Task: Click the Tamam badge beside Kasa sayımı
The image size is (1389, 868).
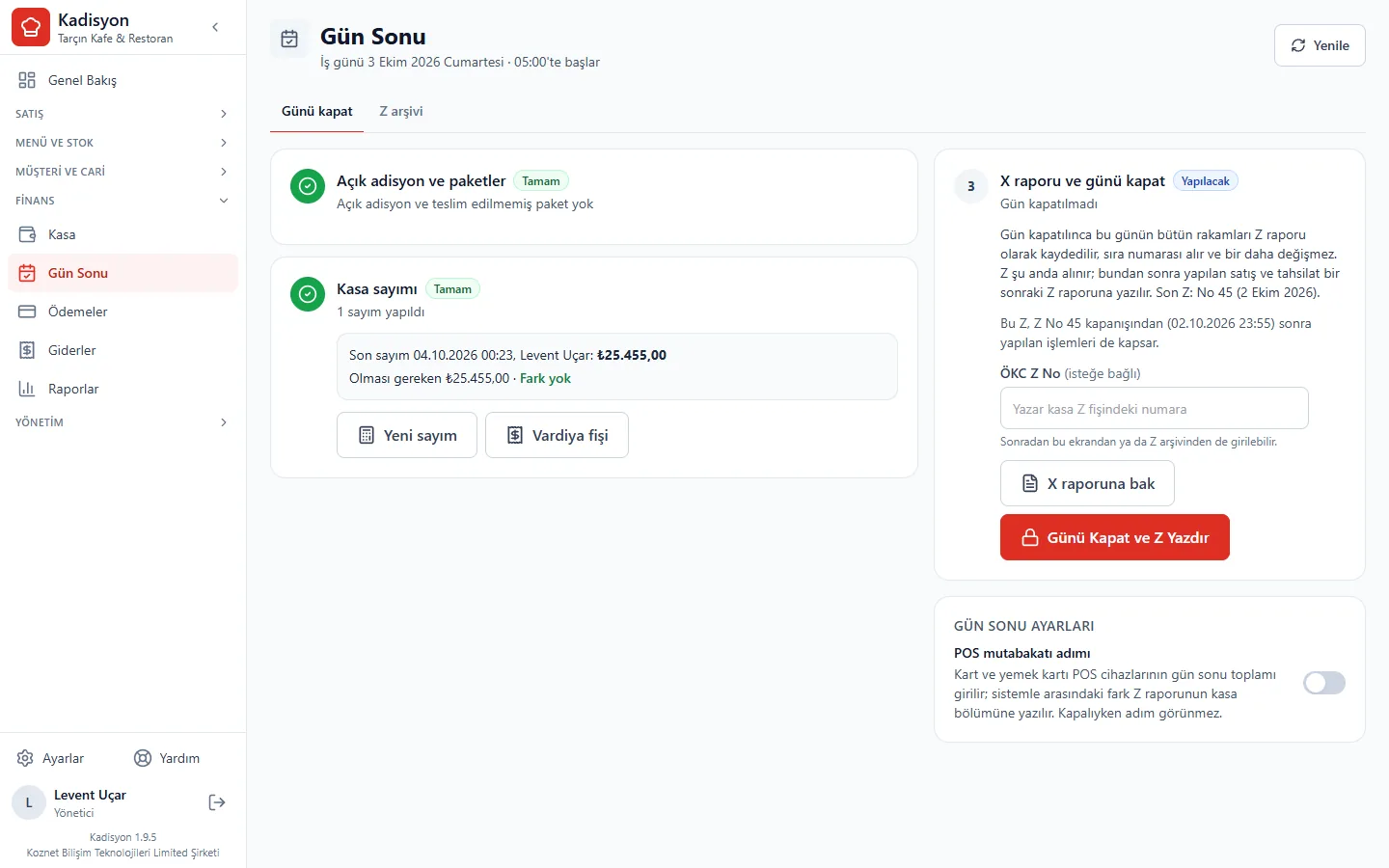Action: [x=452, y=289]
